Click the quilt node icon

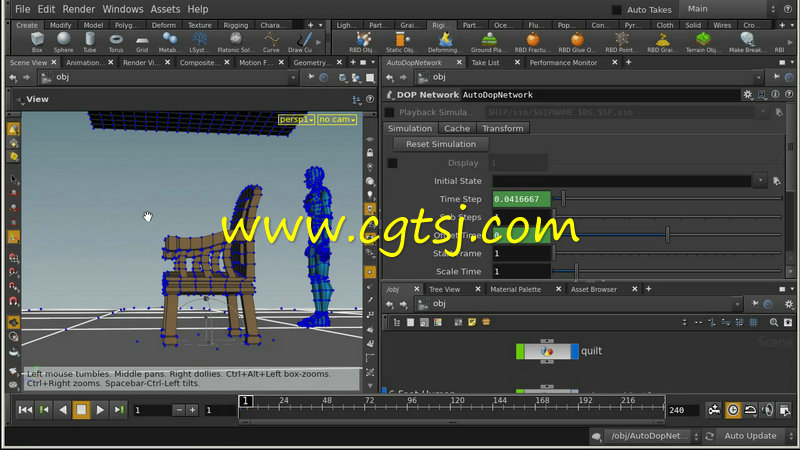pyautogui.click(x=547, y=351)
